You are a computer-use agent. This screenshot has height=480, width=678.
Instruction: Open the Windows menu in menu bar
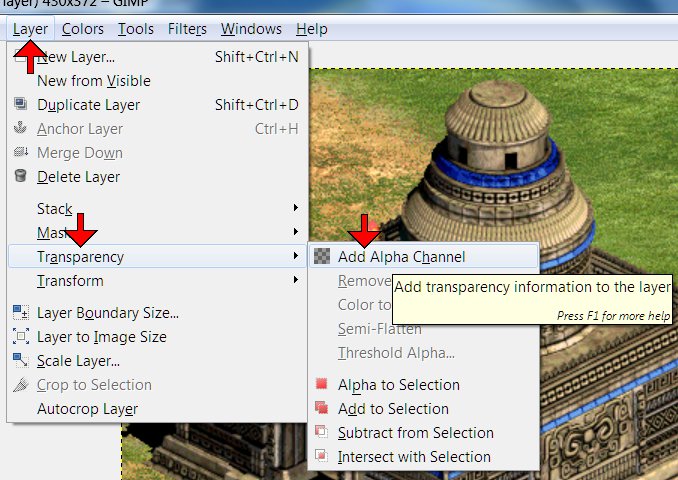251,29
